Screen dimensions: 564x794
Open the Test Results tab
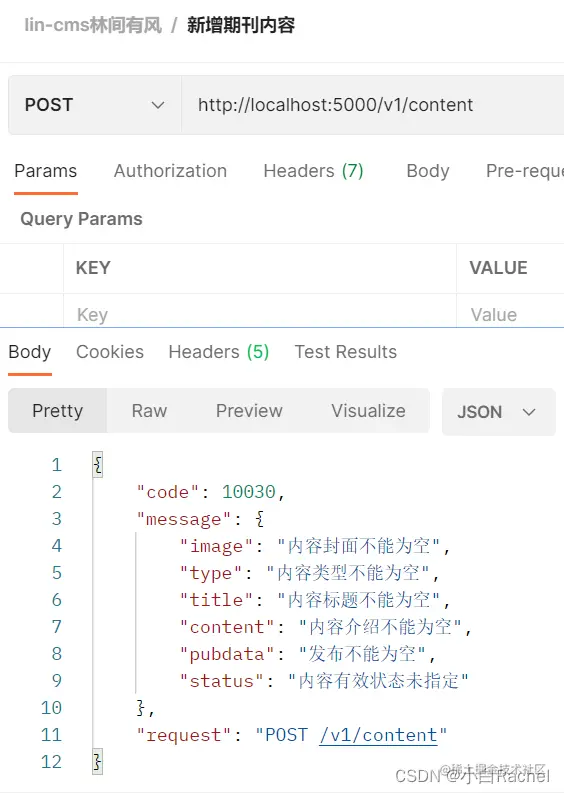tap(346, 352)
